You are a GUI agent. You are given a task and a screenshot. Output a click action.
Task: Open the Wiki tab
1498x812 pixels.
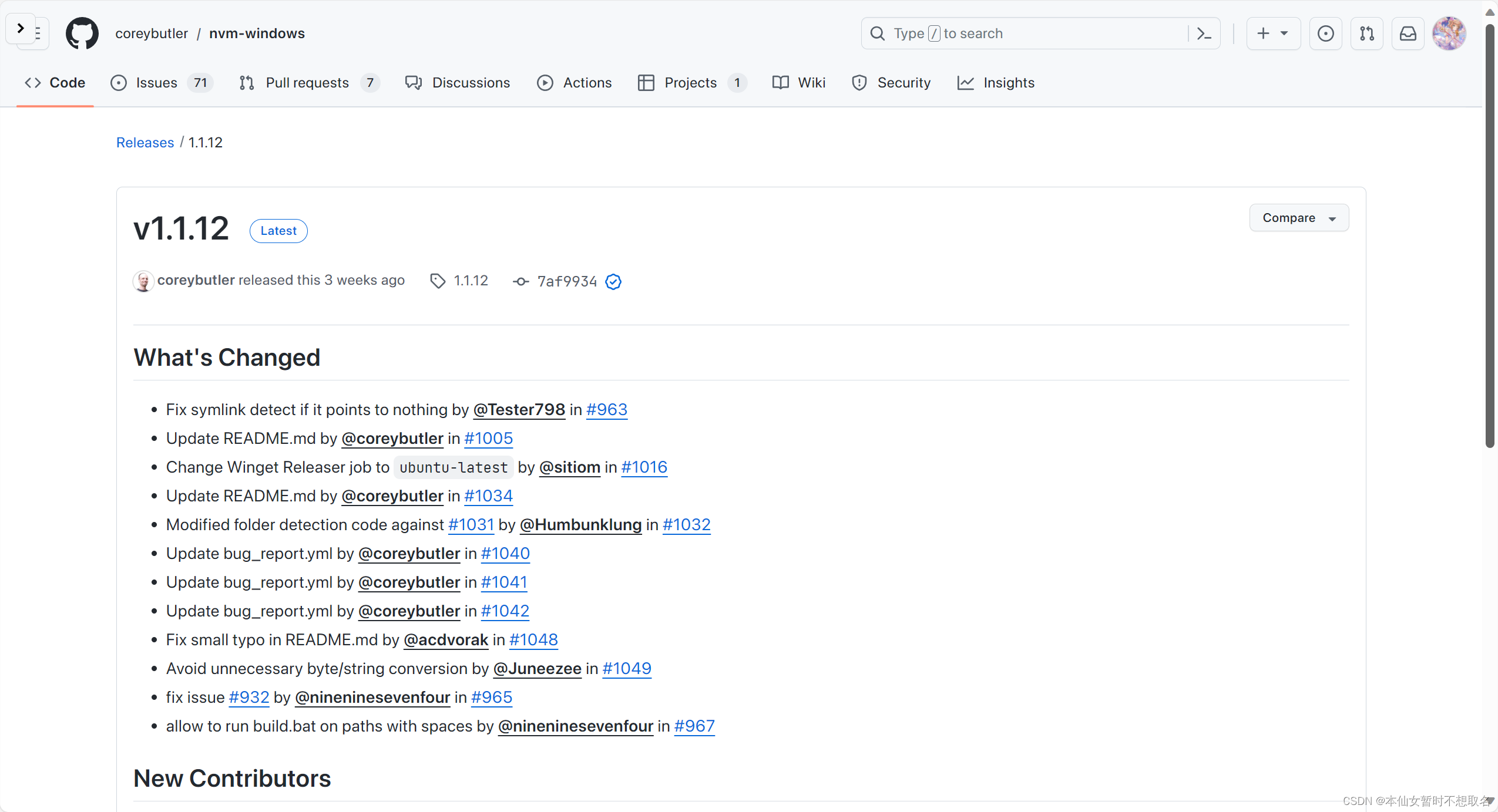tap(798, 83)
